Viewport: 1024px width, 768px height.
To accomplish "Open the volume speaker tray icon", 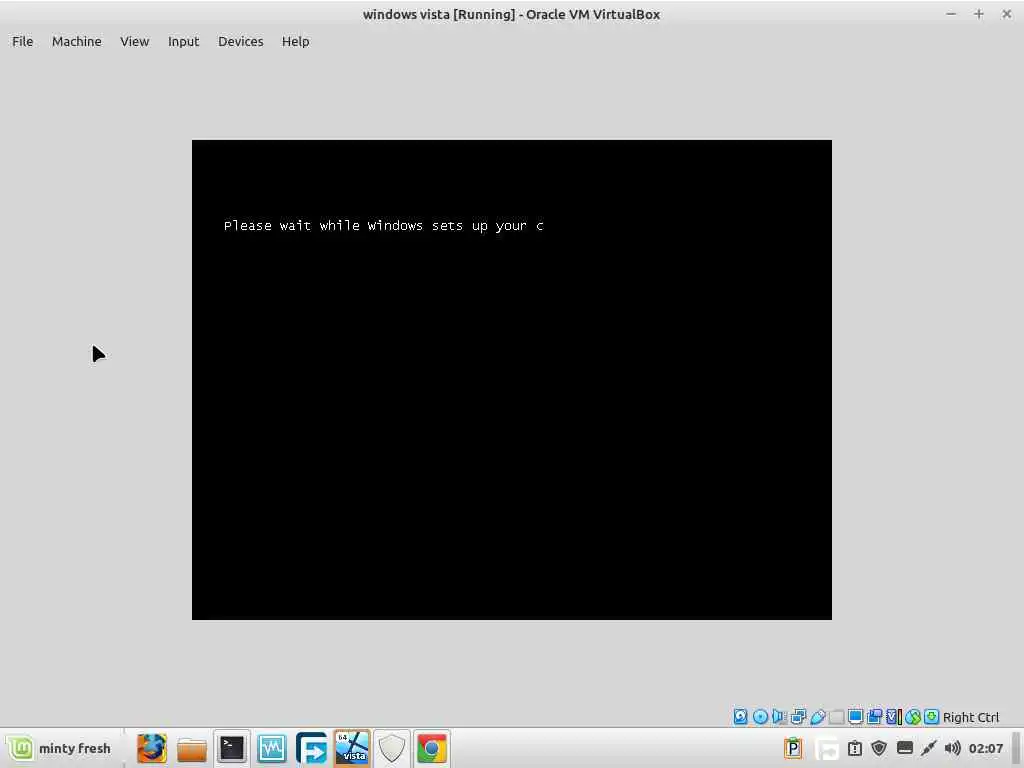I will pos(953,748).
